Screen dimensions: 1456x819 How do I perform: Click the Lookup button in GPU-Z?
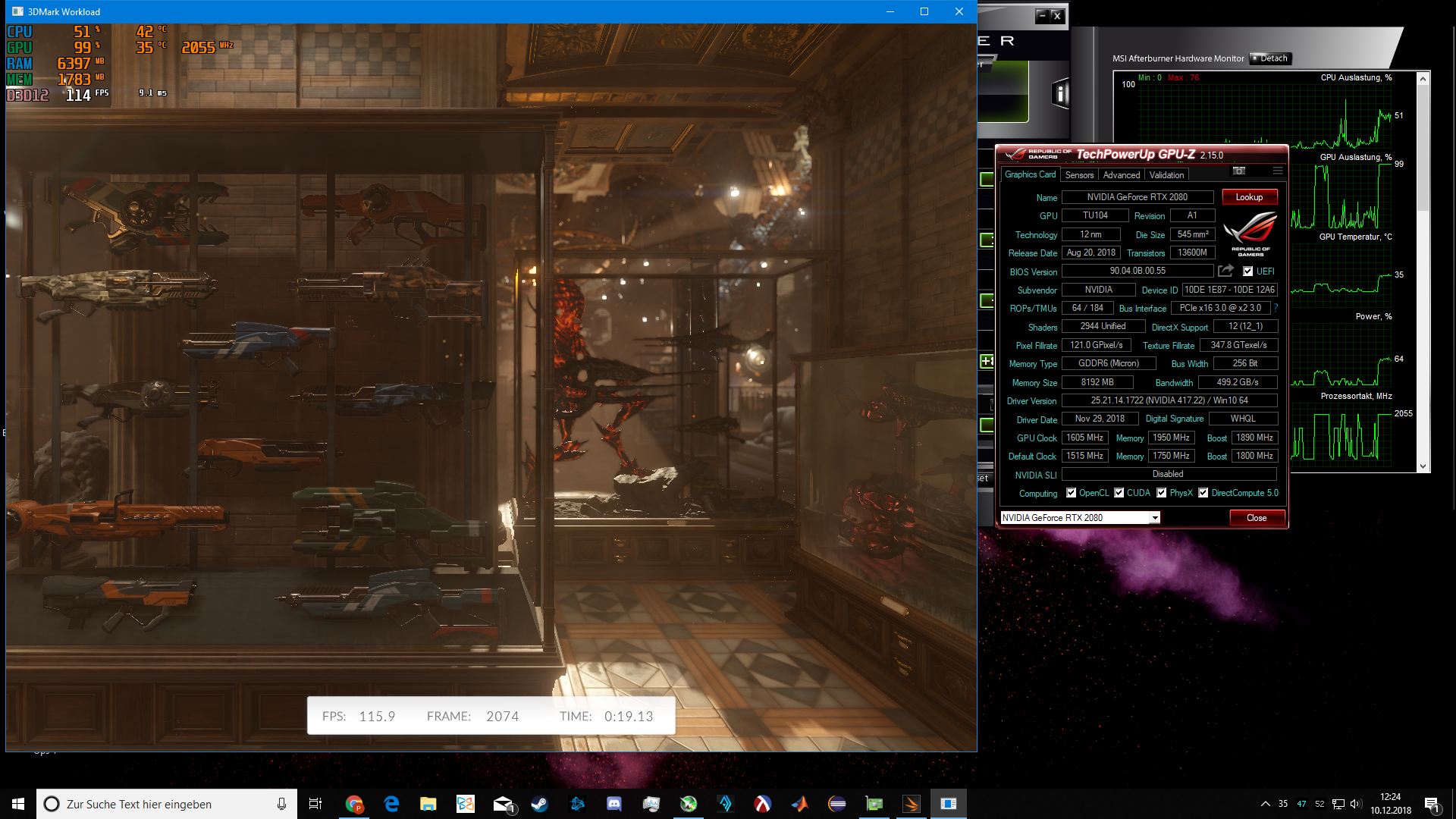(1249, 197)
